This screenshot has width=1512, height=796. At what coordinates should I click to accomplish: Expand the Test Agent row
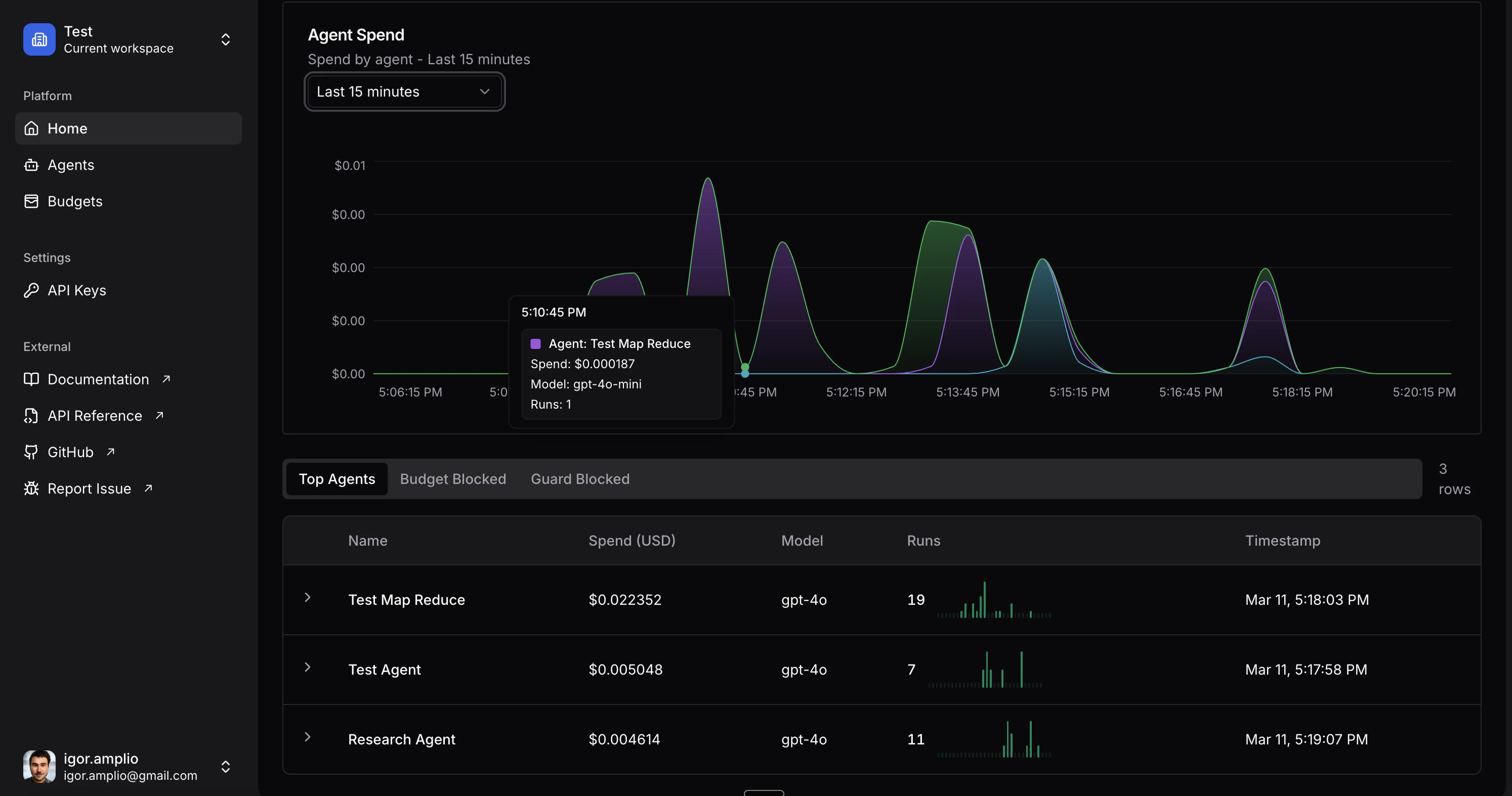click(308, 667)
